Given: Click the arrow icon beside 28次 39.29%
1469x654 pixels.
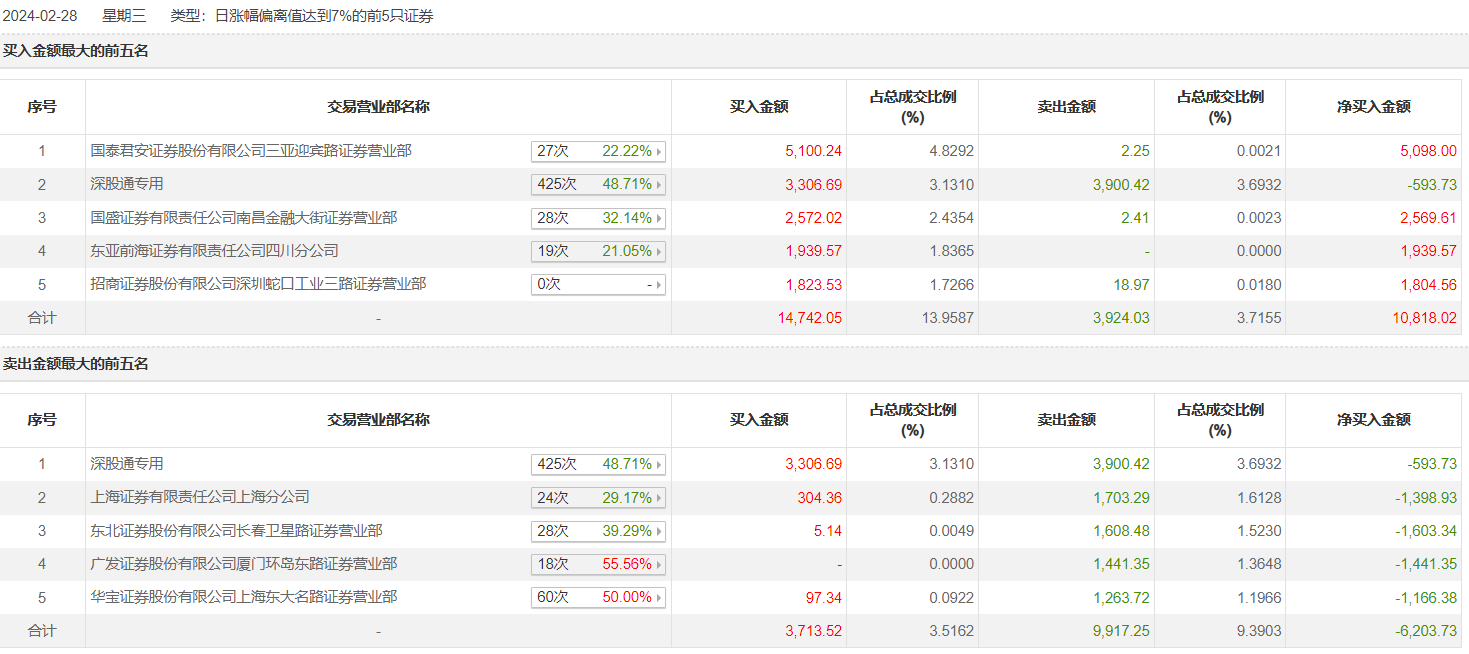Looking at the screenshot, I should [659, 531].
